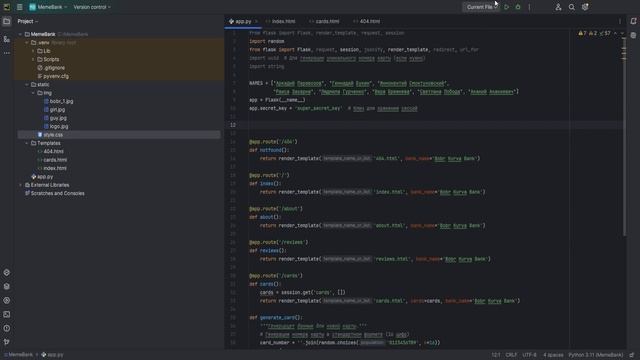
Task: Close the app.py tab
Action: (x=256, y=21)
